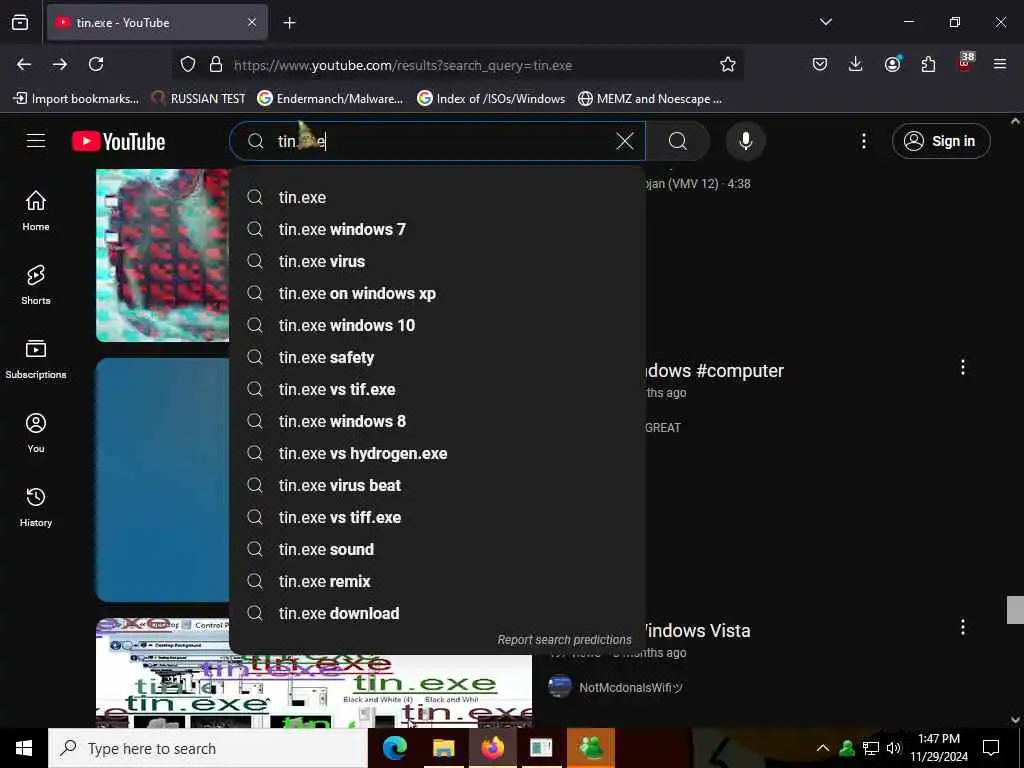Choose 'tin.exe vs tiff.exe' suggestion
1024x768 pixels.
437,517
